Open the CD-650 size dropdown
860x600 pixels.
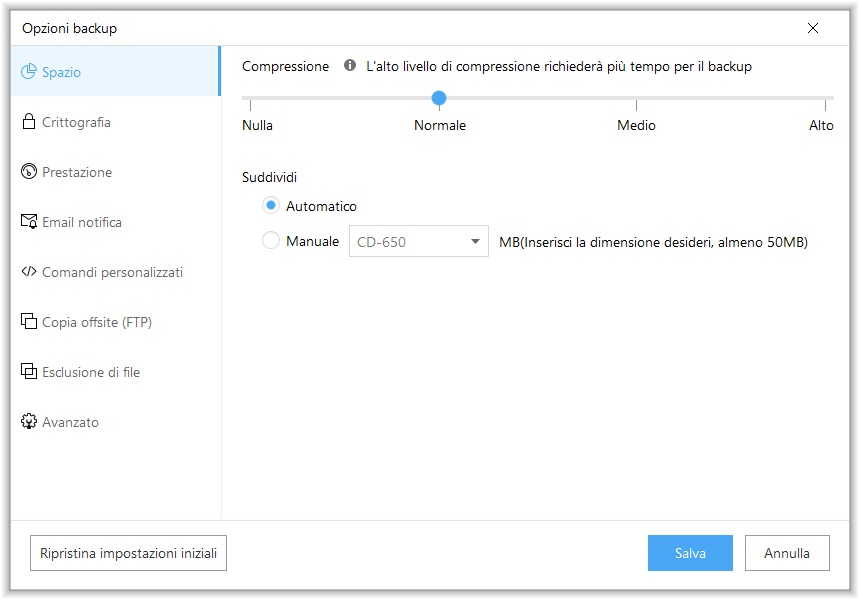coord(418,241)
